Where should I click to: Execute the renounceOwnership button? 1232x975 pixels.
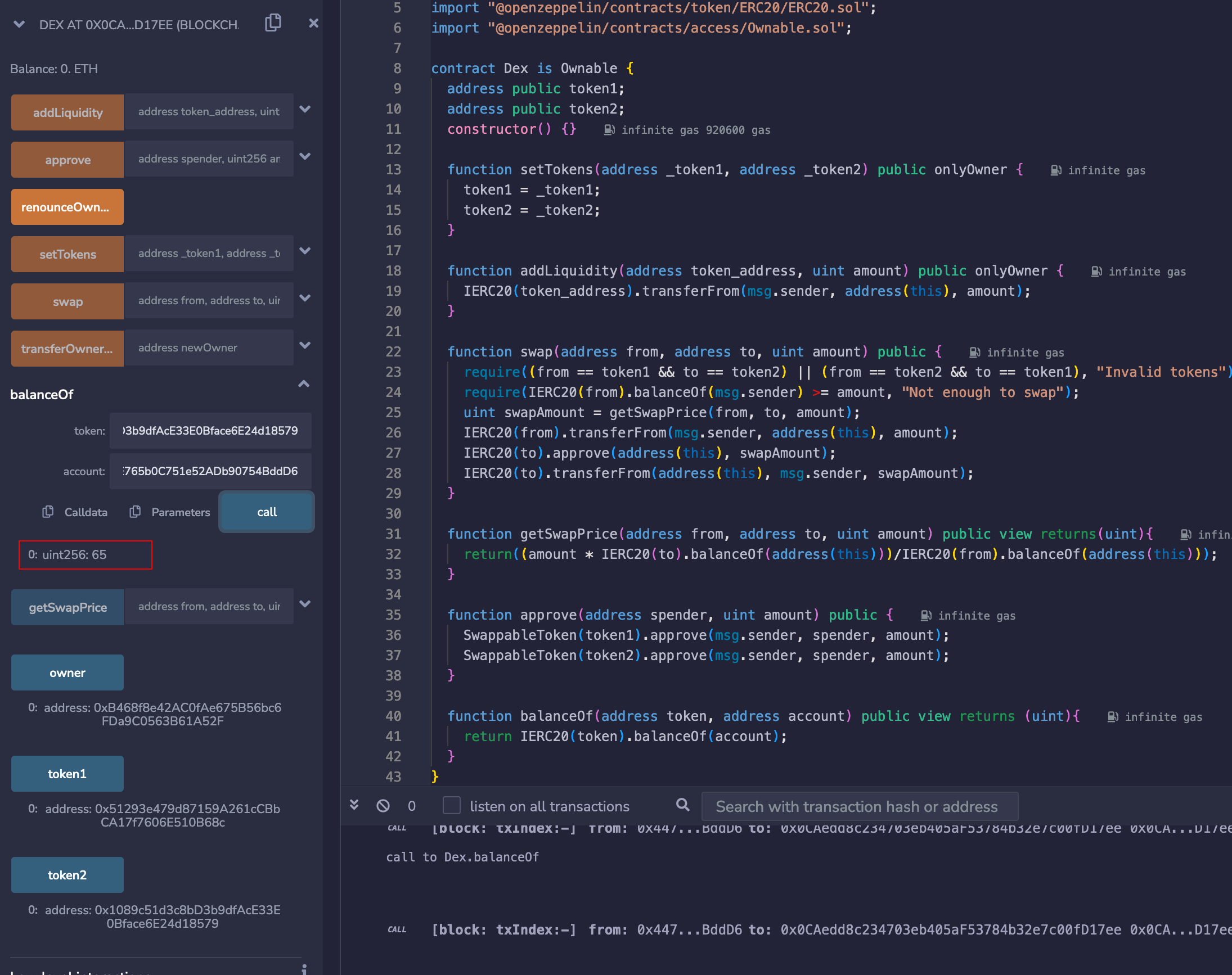pos(68,207)
